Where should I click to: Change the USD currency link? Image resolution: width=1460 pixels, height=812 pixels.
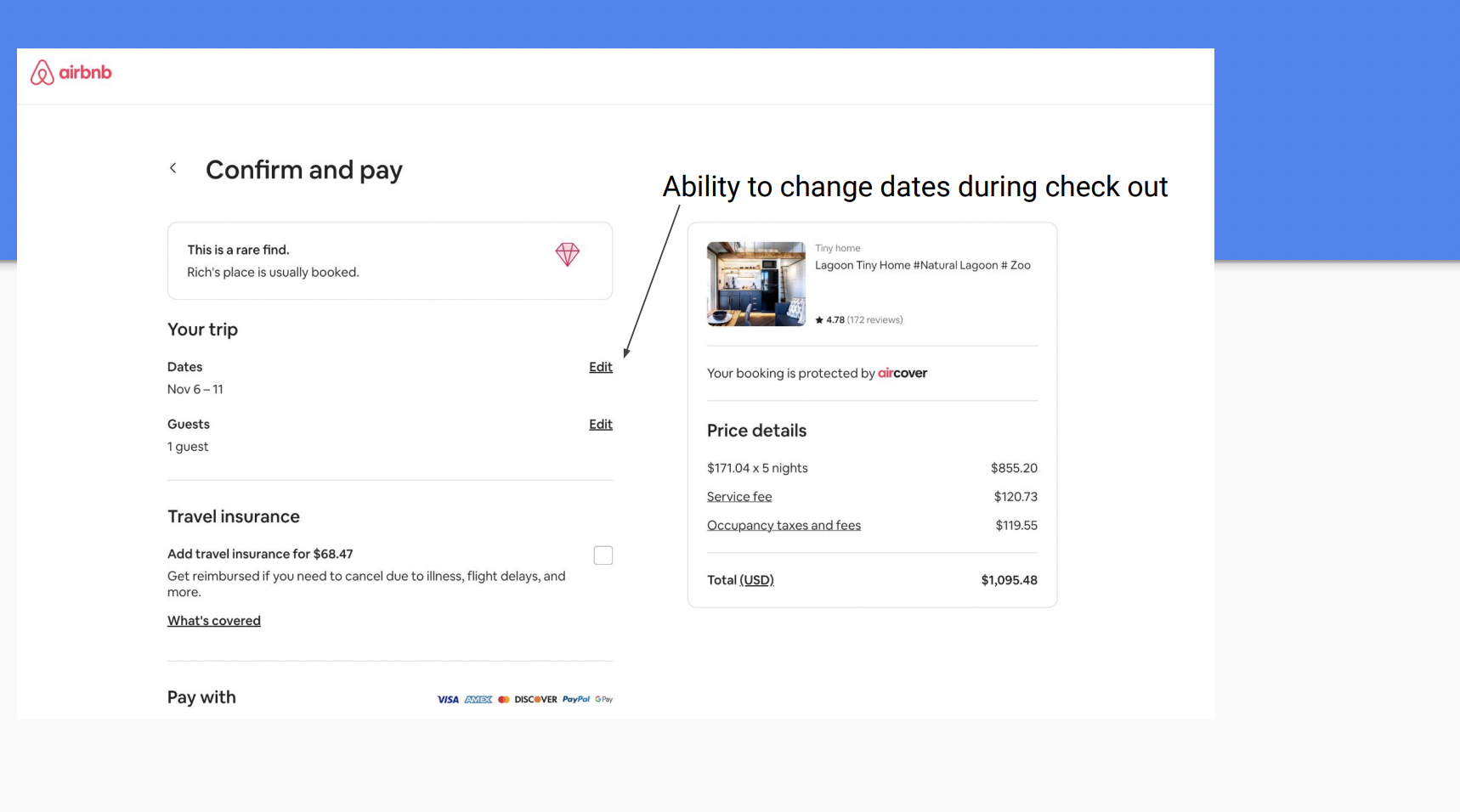coord(756,580)
